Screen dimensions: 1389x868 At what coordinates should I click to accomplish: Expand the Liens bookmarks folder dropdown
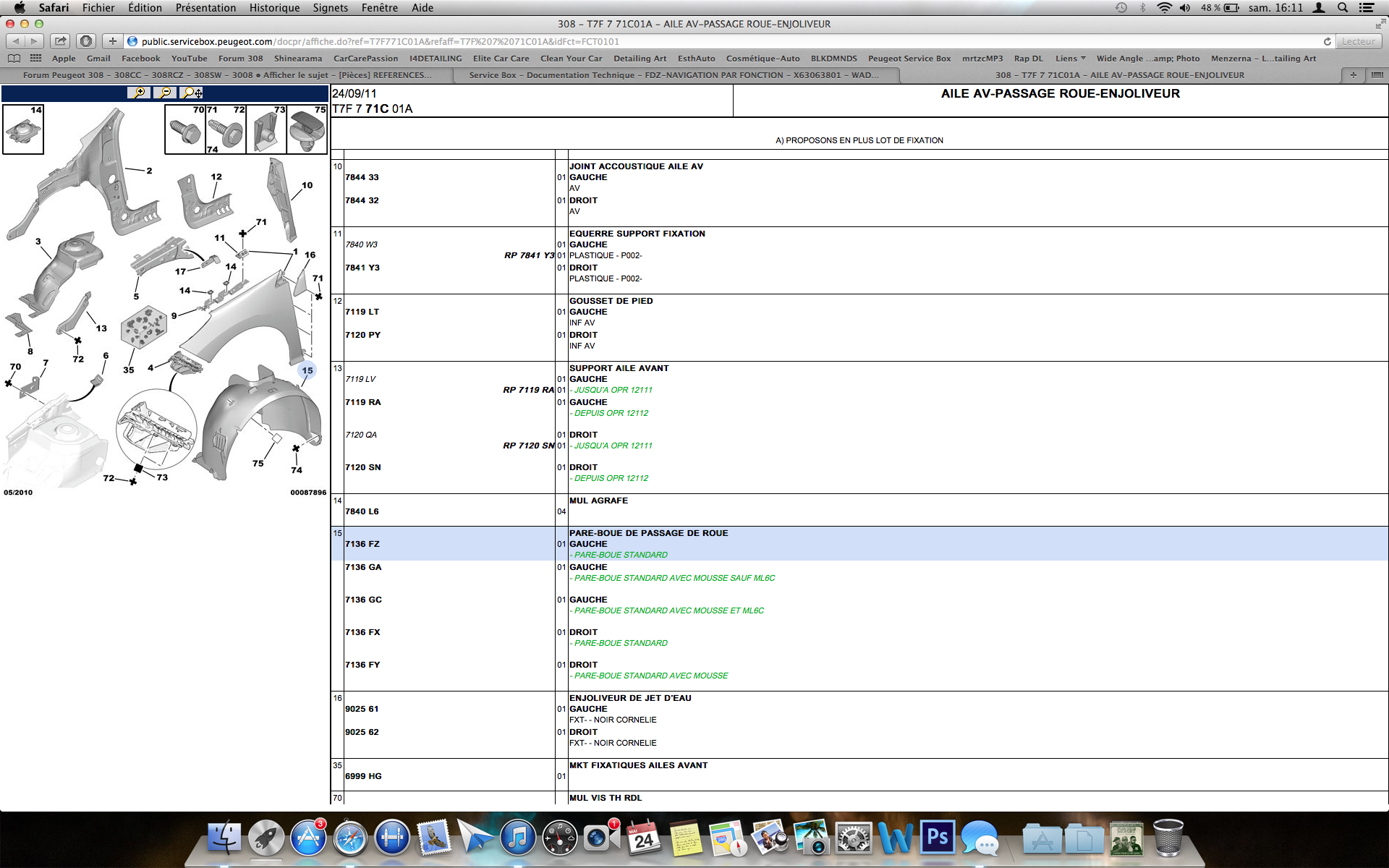coord(1070,59)
